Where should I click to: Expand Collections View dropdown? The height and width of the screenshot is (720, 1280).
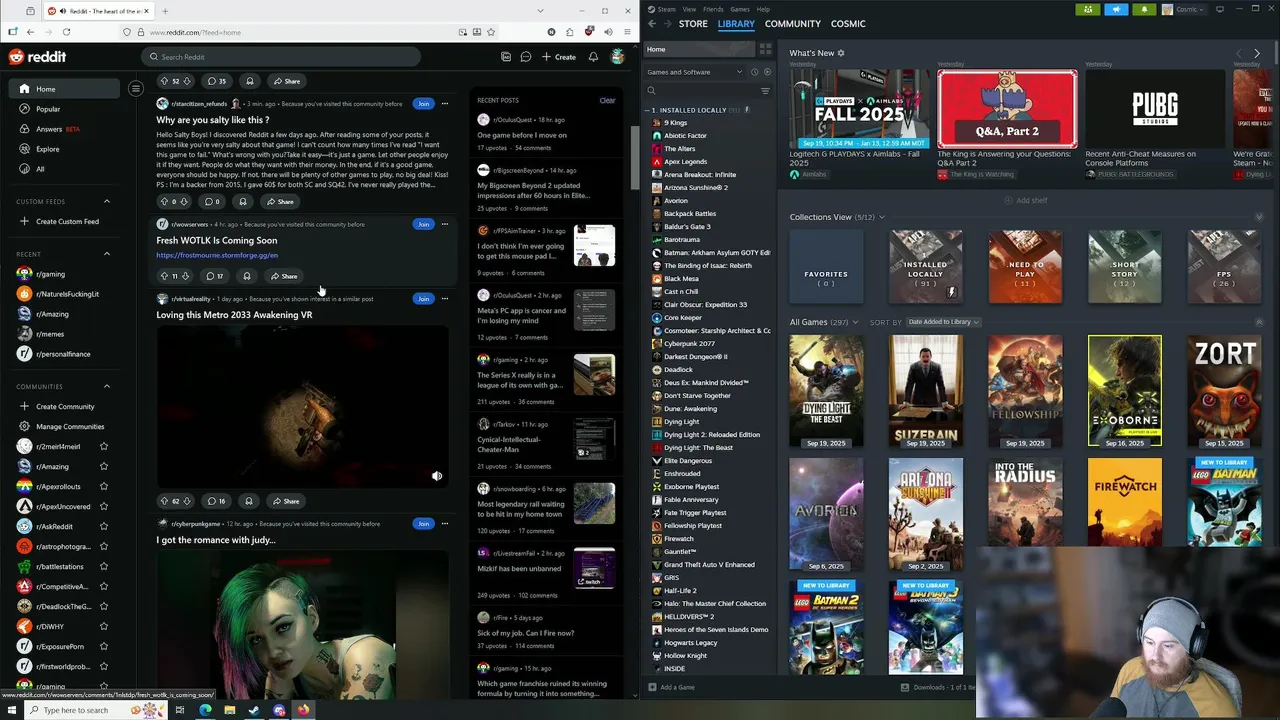pyautogui.click(x=881, y=217)
